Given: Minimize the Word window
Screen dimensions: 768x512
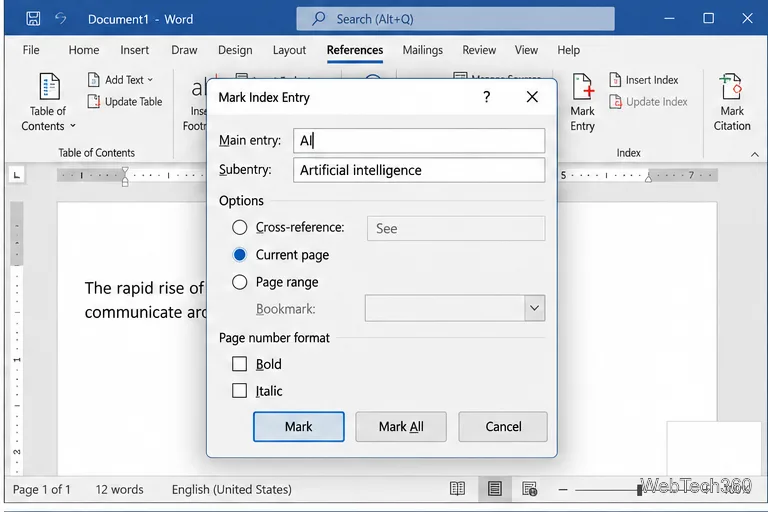Looking at the screenshot, I should click(x=669, y=19).
